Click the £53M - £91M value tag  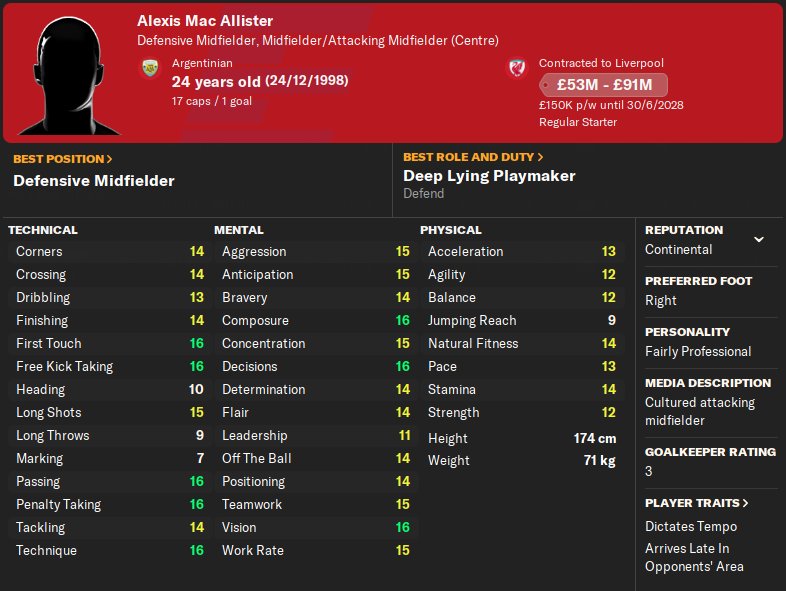603,85
